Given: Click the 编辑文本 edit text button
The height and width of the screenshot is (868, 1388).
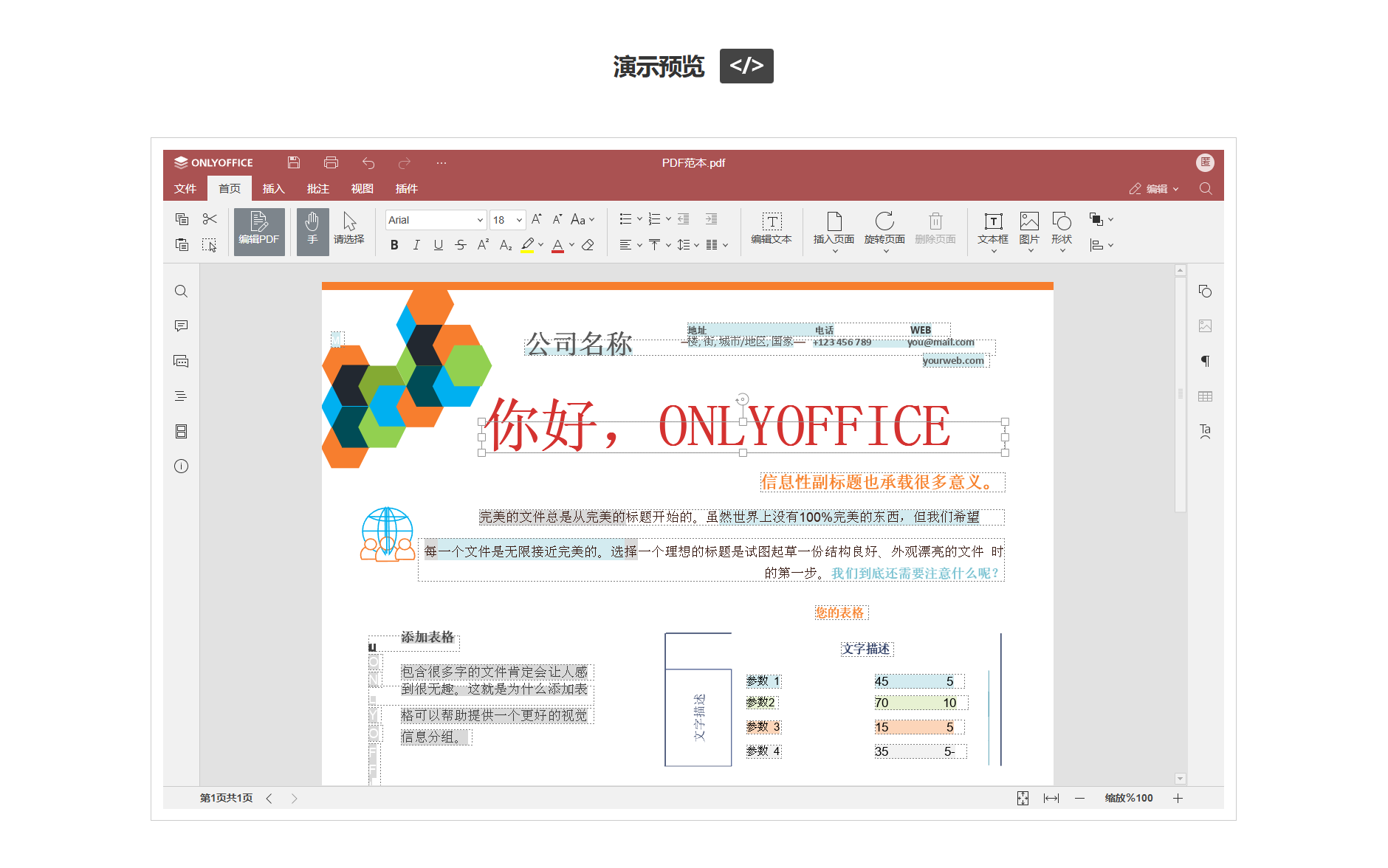Looking at the screenshot, I should click(772, 229).
